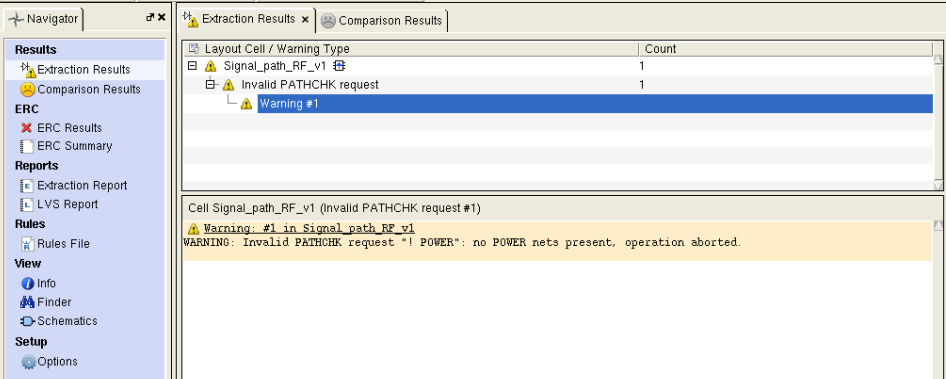
Task: Click the warning icon beside Warning #1
Action: click(246, 104)
